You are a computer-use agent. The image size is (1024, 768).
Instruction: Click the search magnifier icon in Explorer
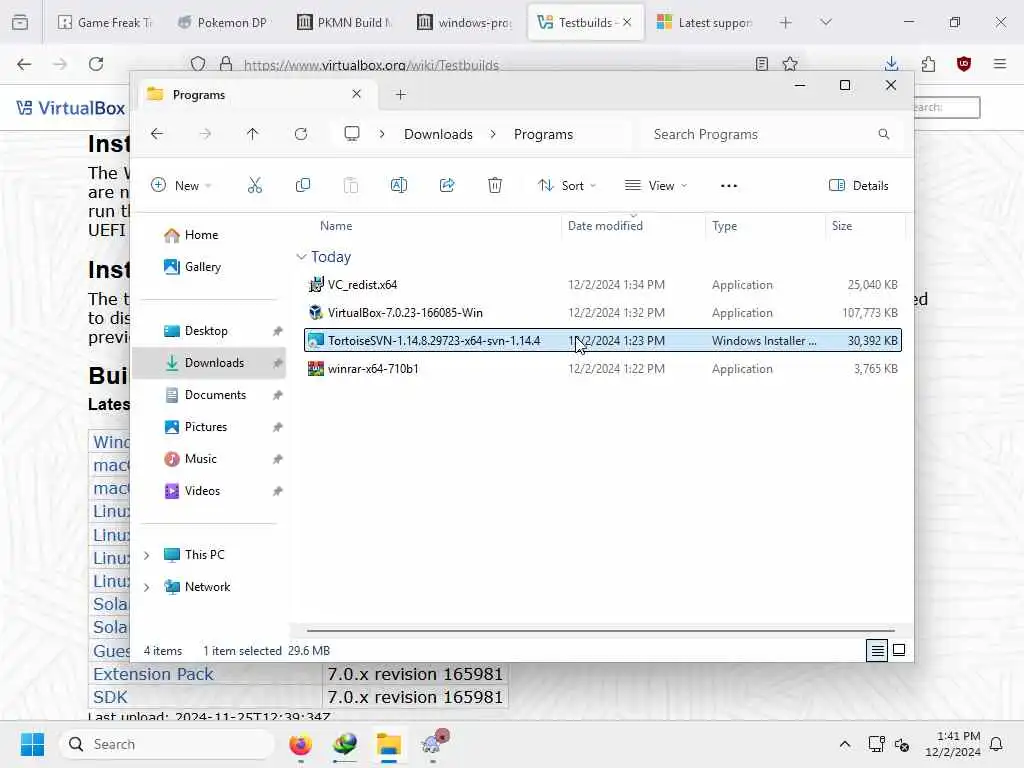click(x=884, y=134)
